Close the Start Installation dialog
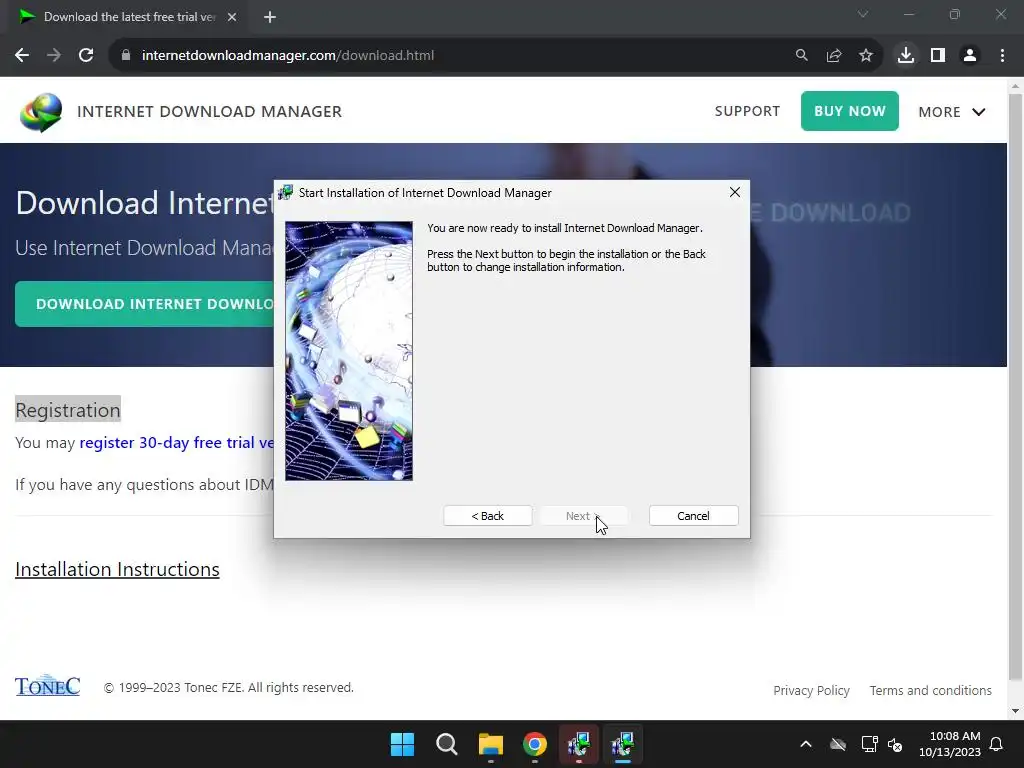The width and height of the screenshot is (1024, 768). [735, 192]
